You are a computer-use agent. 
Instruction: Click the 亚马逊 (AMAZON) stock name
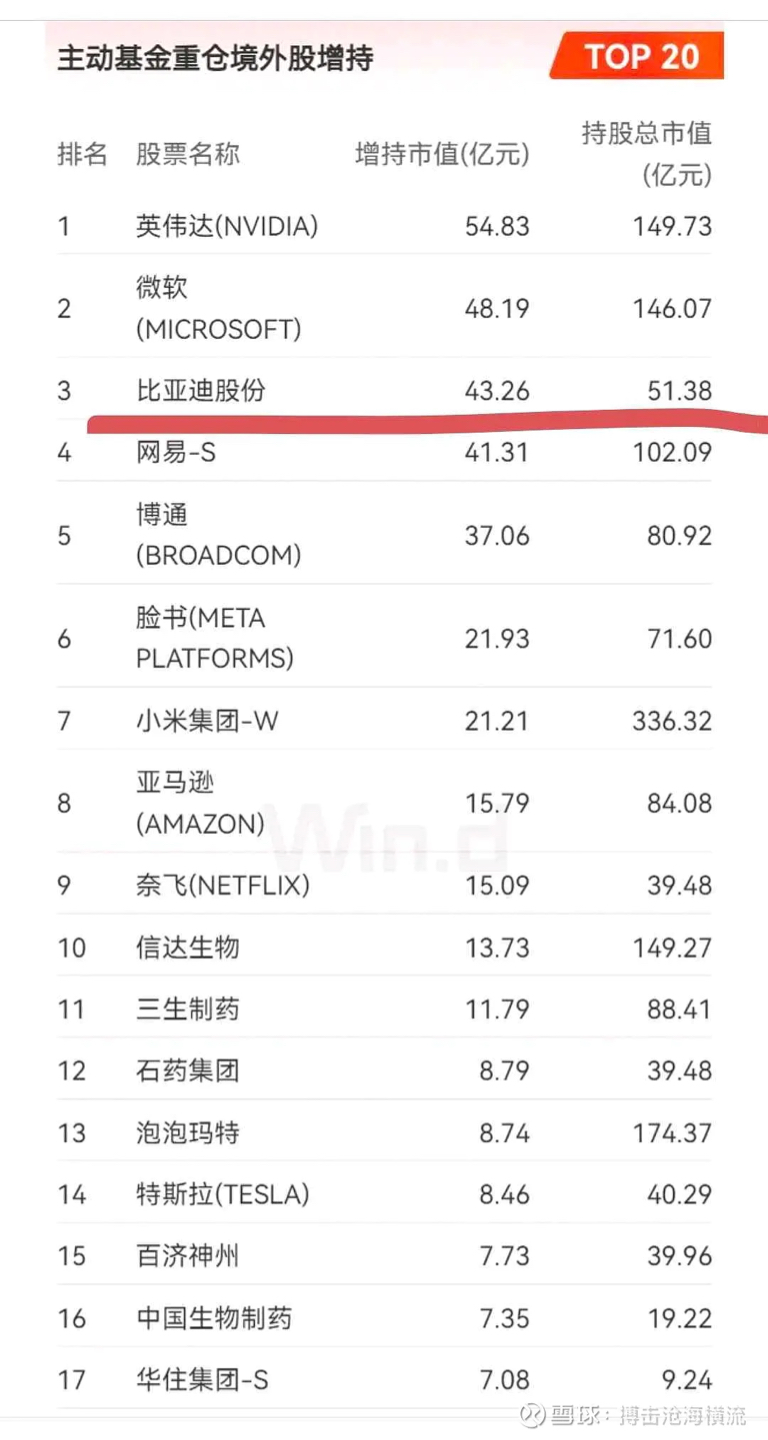(200, 803)
